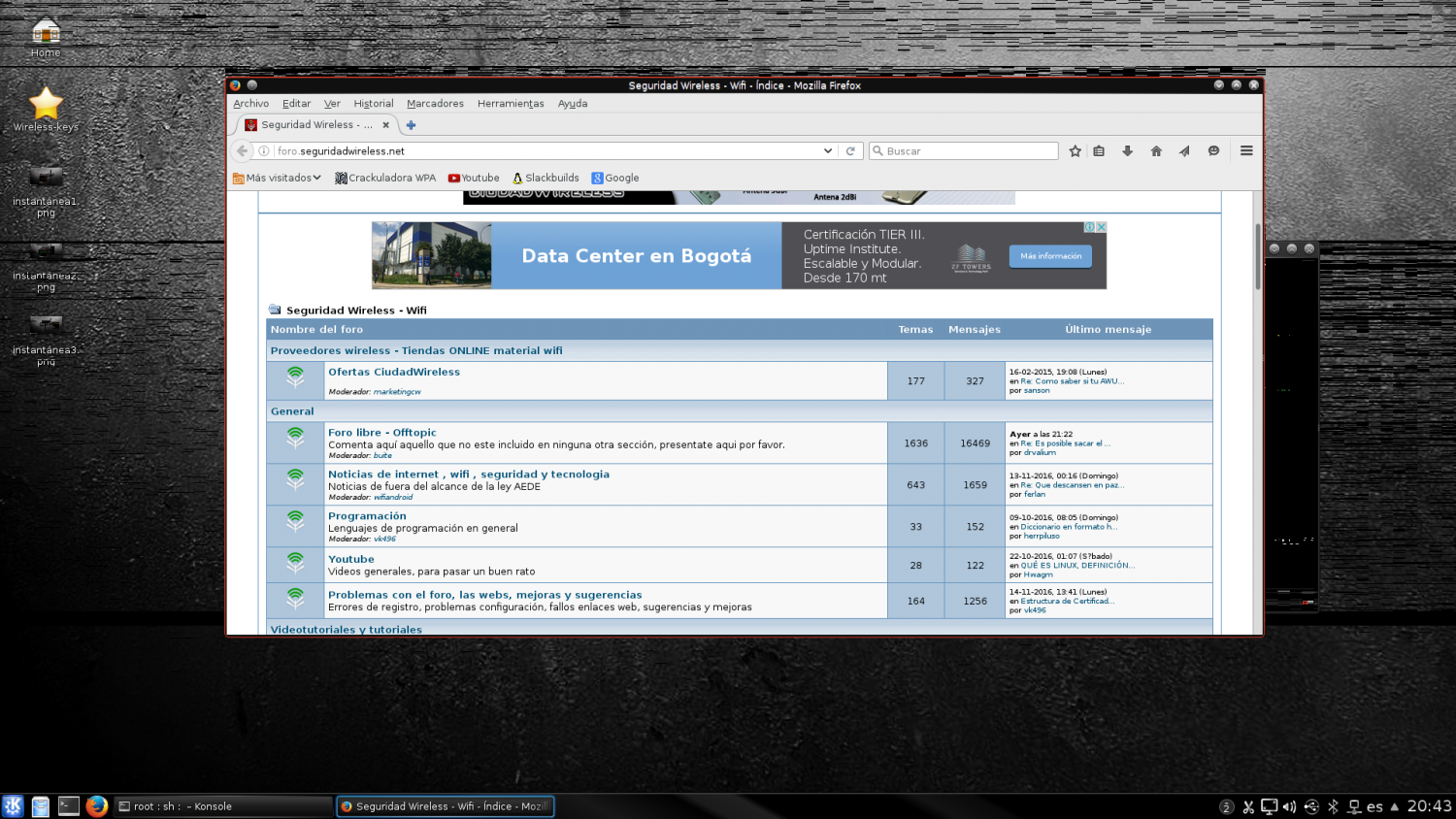Open the Youtube bookmark in bookmarks bar
Viewport: 1456px width, 819px height.
click(x=474, y=178)
